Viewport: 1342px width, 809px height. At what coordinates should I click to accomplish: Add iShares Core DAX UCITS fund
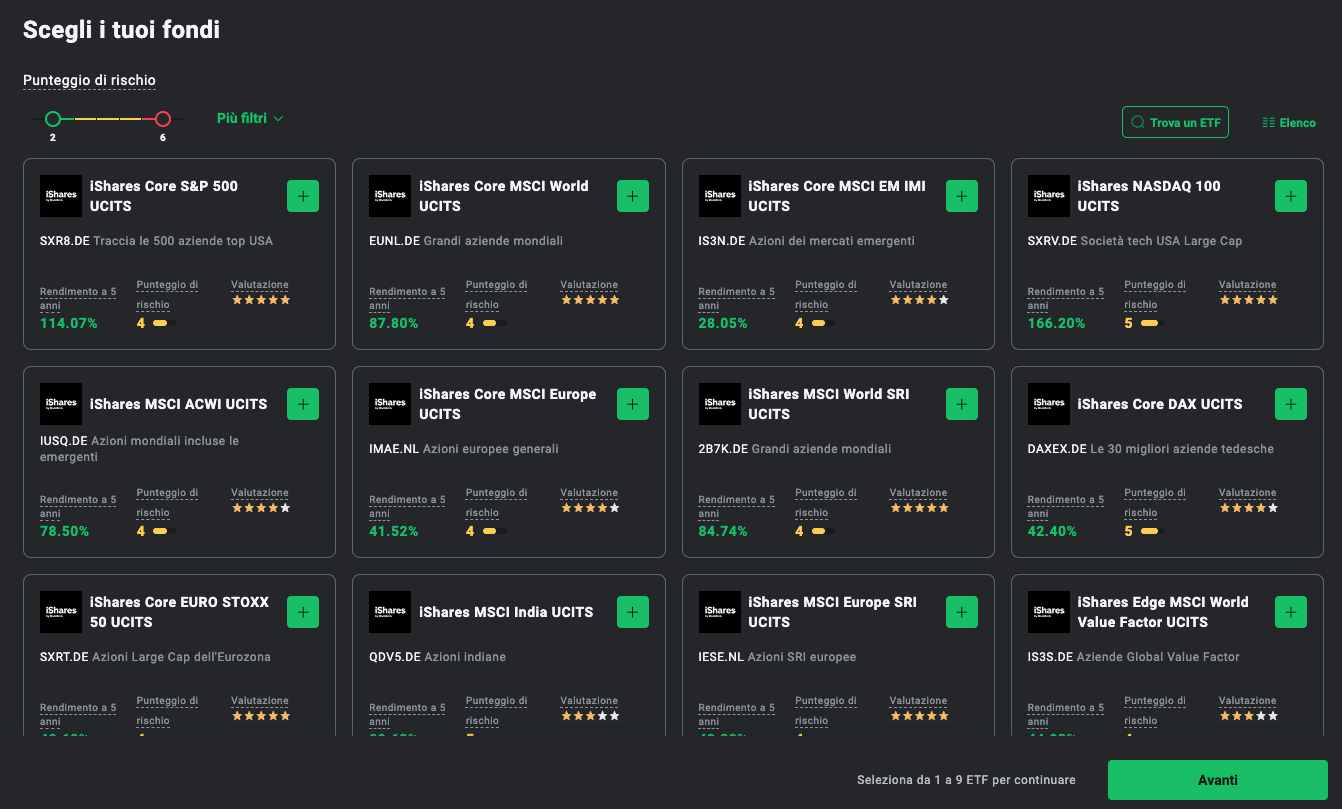1290,404
